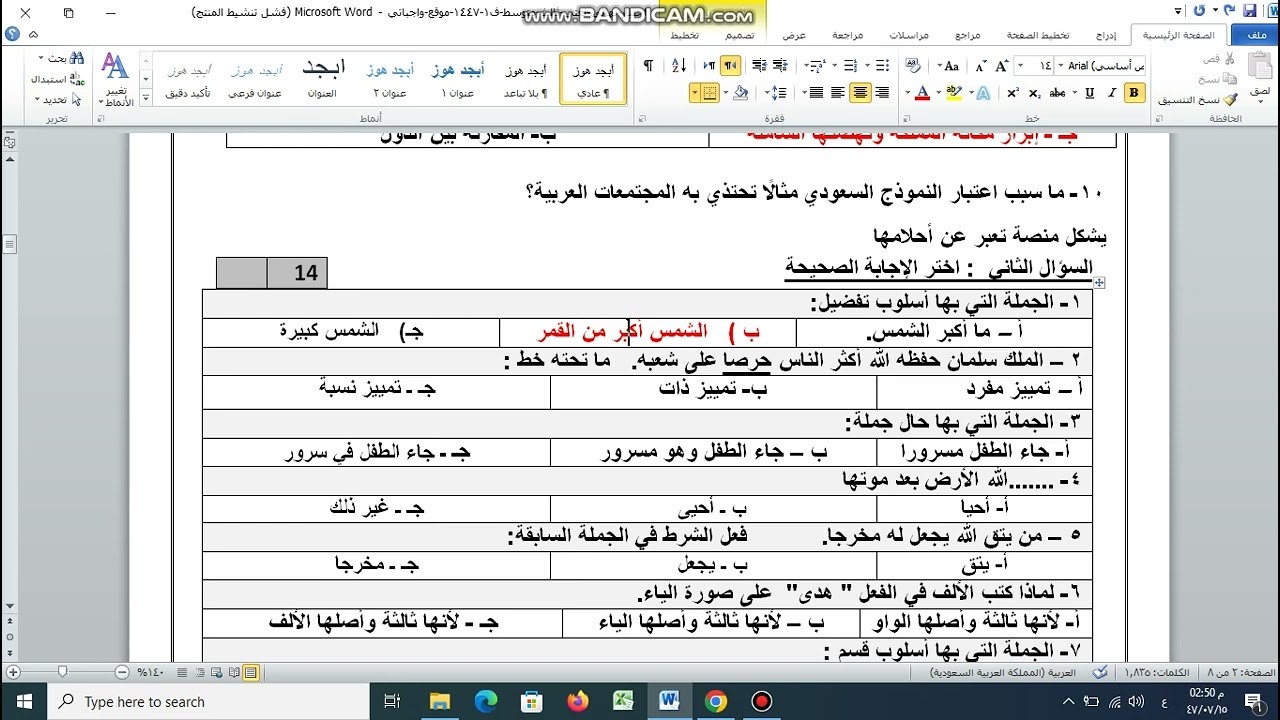Click the Text Effects glowing A icon
Image resolution: width=1280 pixels, height=720 pixels.
(982, 93)
